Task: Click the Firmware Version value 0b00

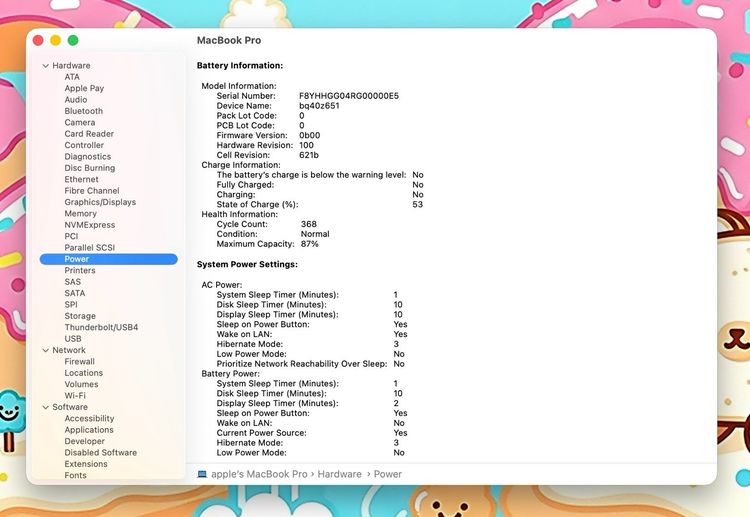Action: click(309, 135)
